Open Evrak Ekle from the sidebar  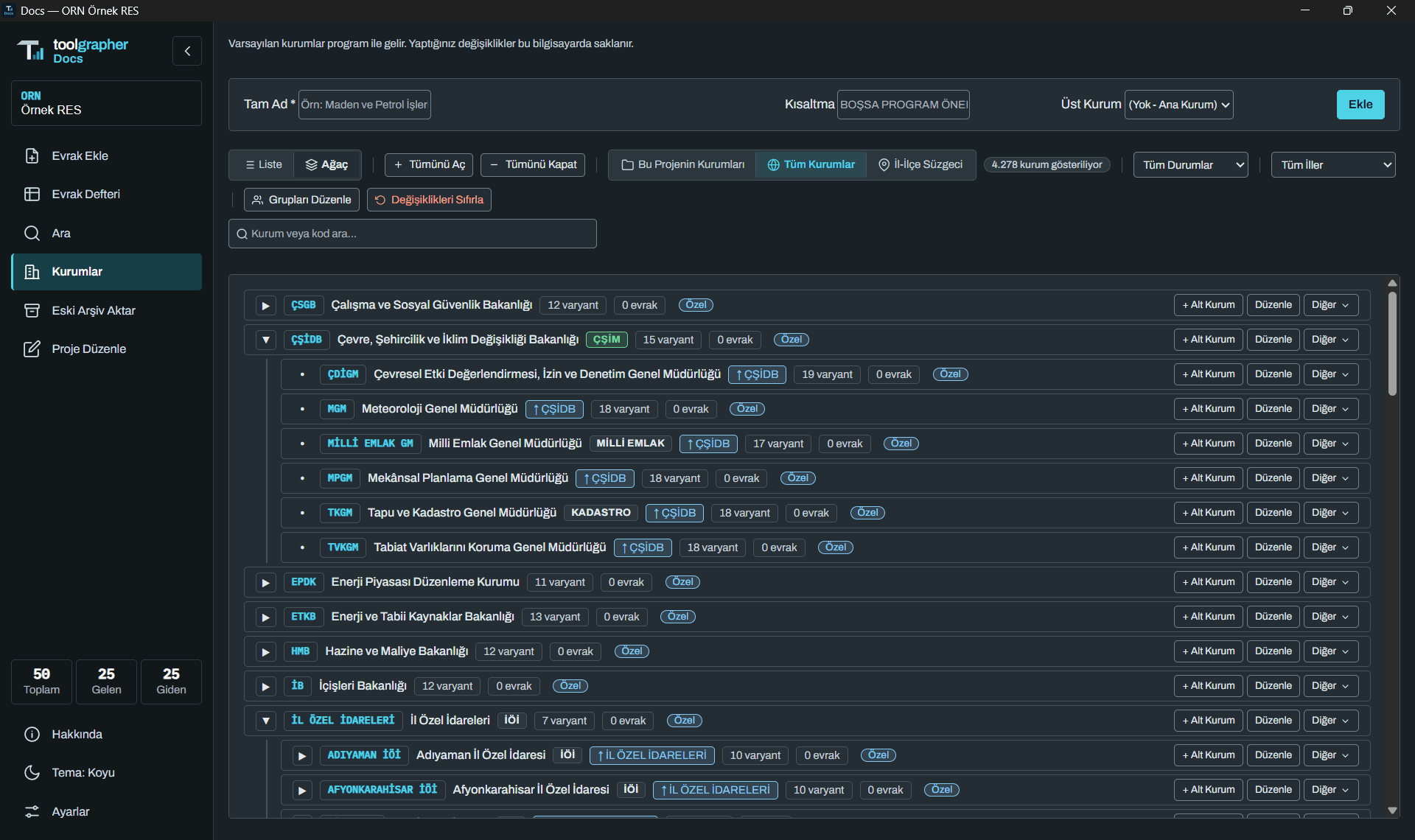pyautogui.click(x=106, y=155)
